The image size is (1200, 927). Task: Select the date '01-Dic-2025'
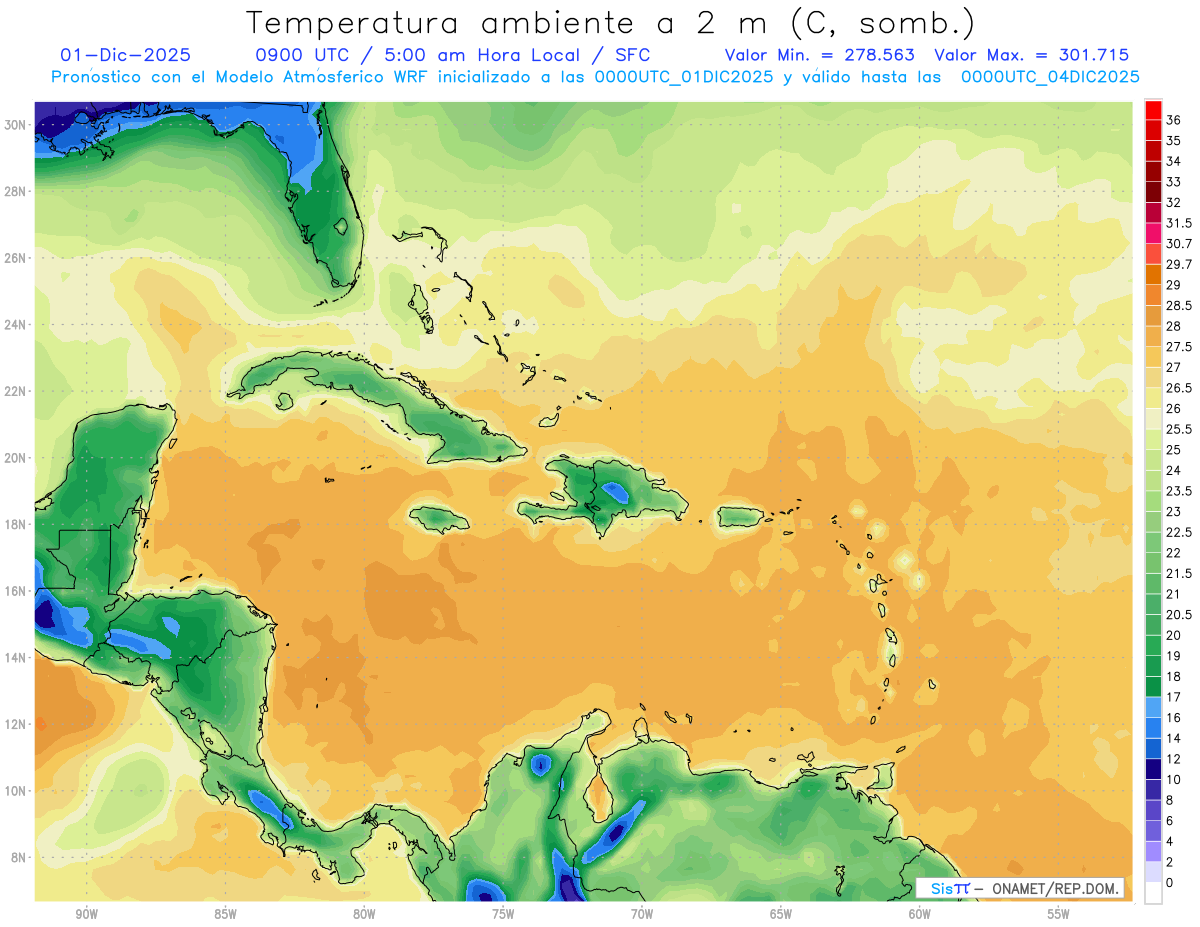[x=126, y=55]
